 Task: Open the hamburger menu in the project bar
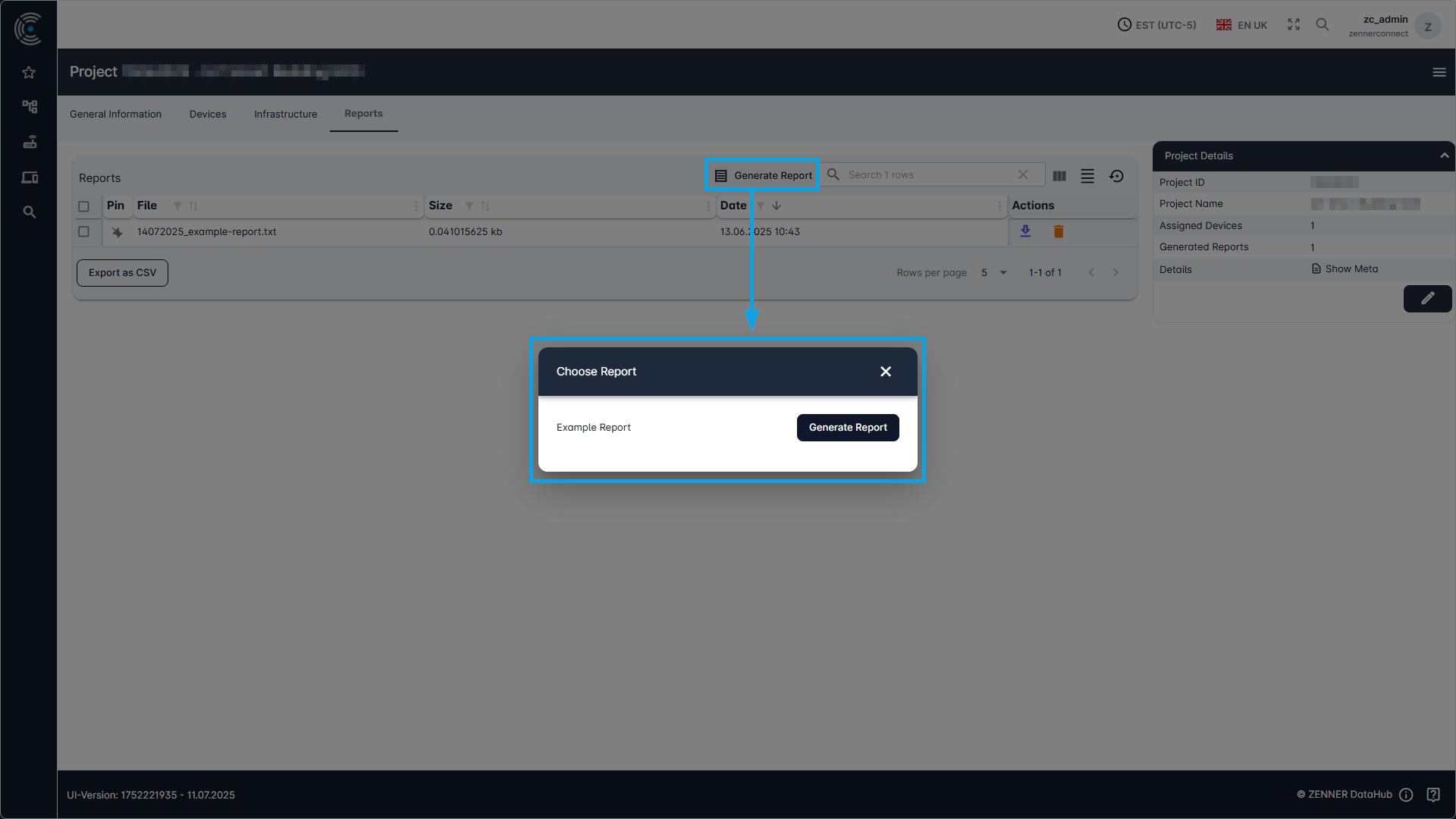pyautogui.click(x=1440, y=72)
